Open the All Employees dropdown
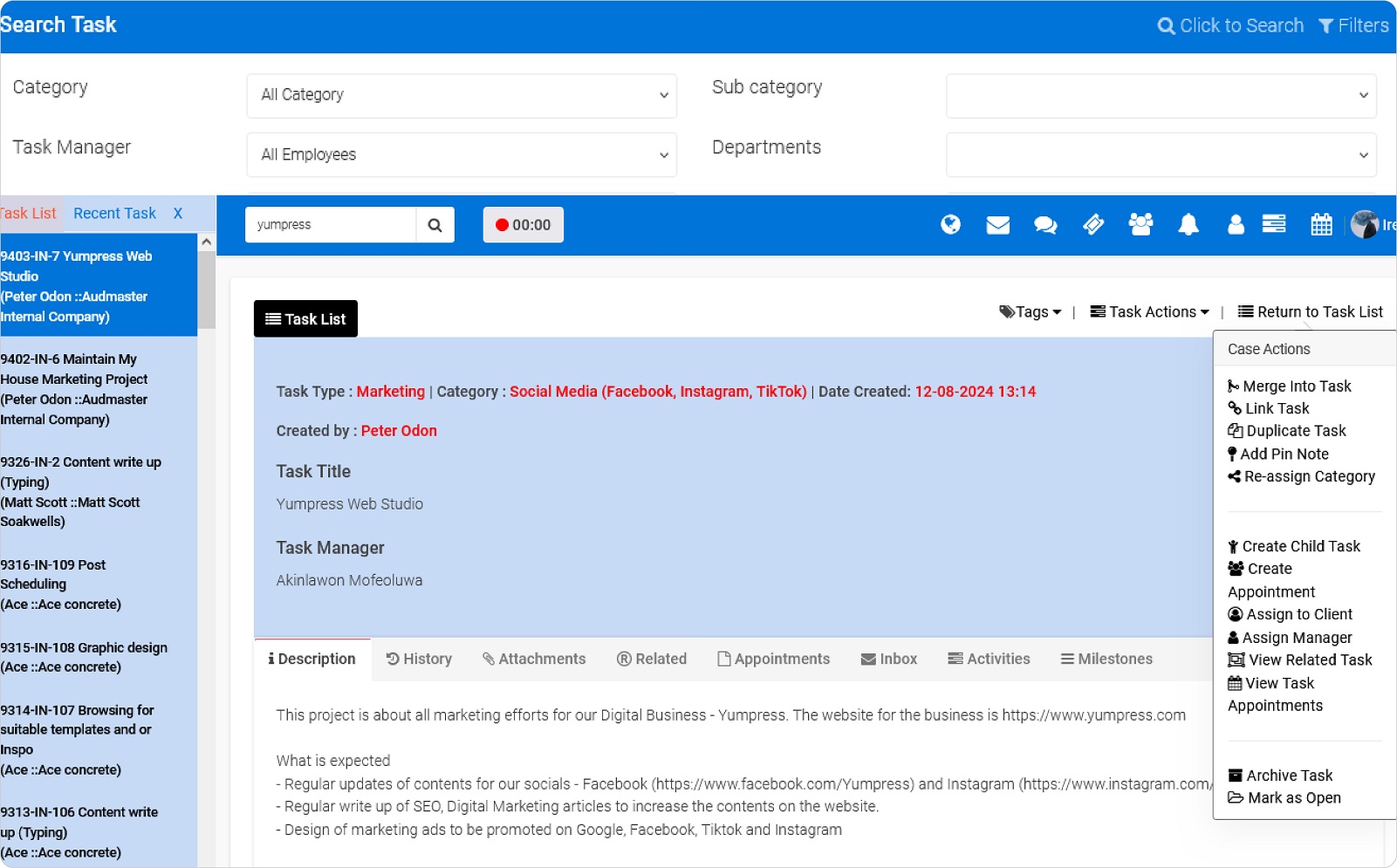 point(462,154)
